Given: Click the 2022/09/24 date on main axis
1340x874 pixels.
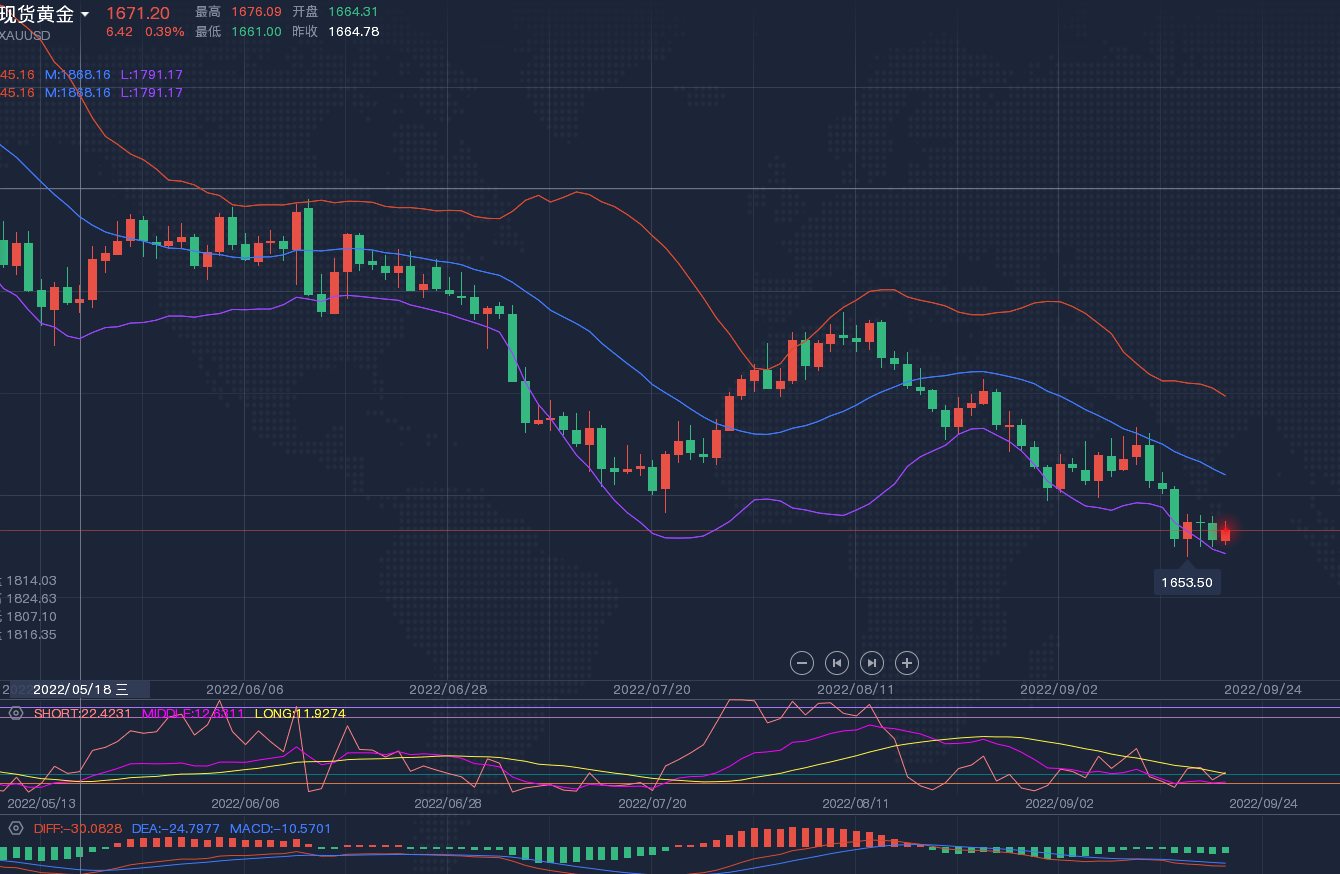Looking at the screenshot, I should tap(1263, 689).
